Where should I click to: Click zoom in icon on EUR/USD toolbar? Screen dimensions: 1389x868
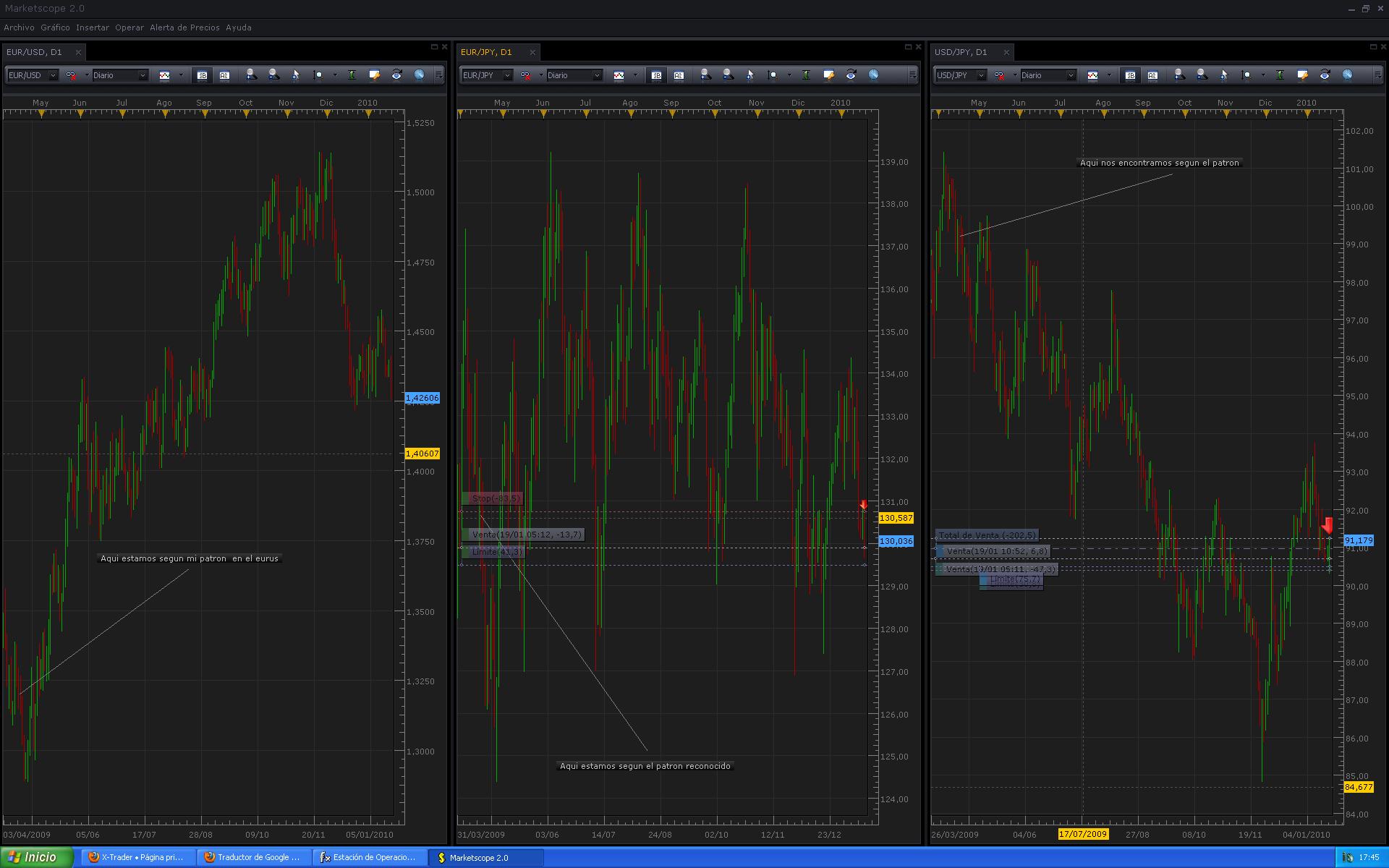[251, 75]
